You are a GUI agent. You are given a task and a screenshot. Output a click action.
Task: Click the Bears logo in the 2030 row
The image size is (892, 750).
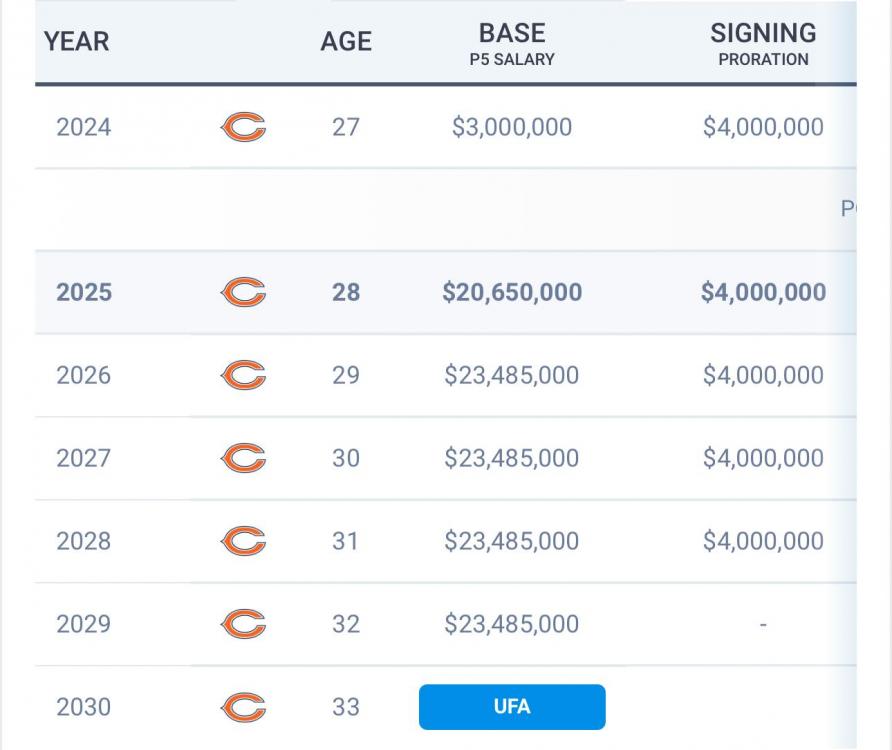[243, 708]
